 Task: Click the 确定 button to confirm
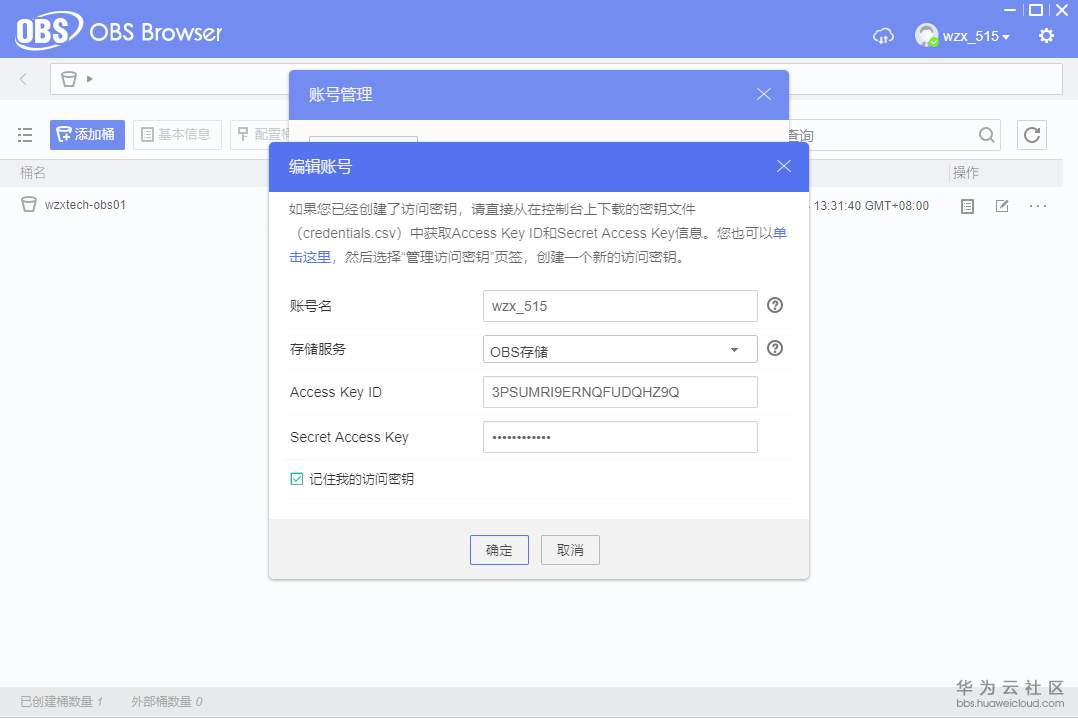pyautogui.click(x=498, y=549)
